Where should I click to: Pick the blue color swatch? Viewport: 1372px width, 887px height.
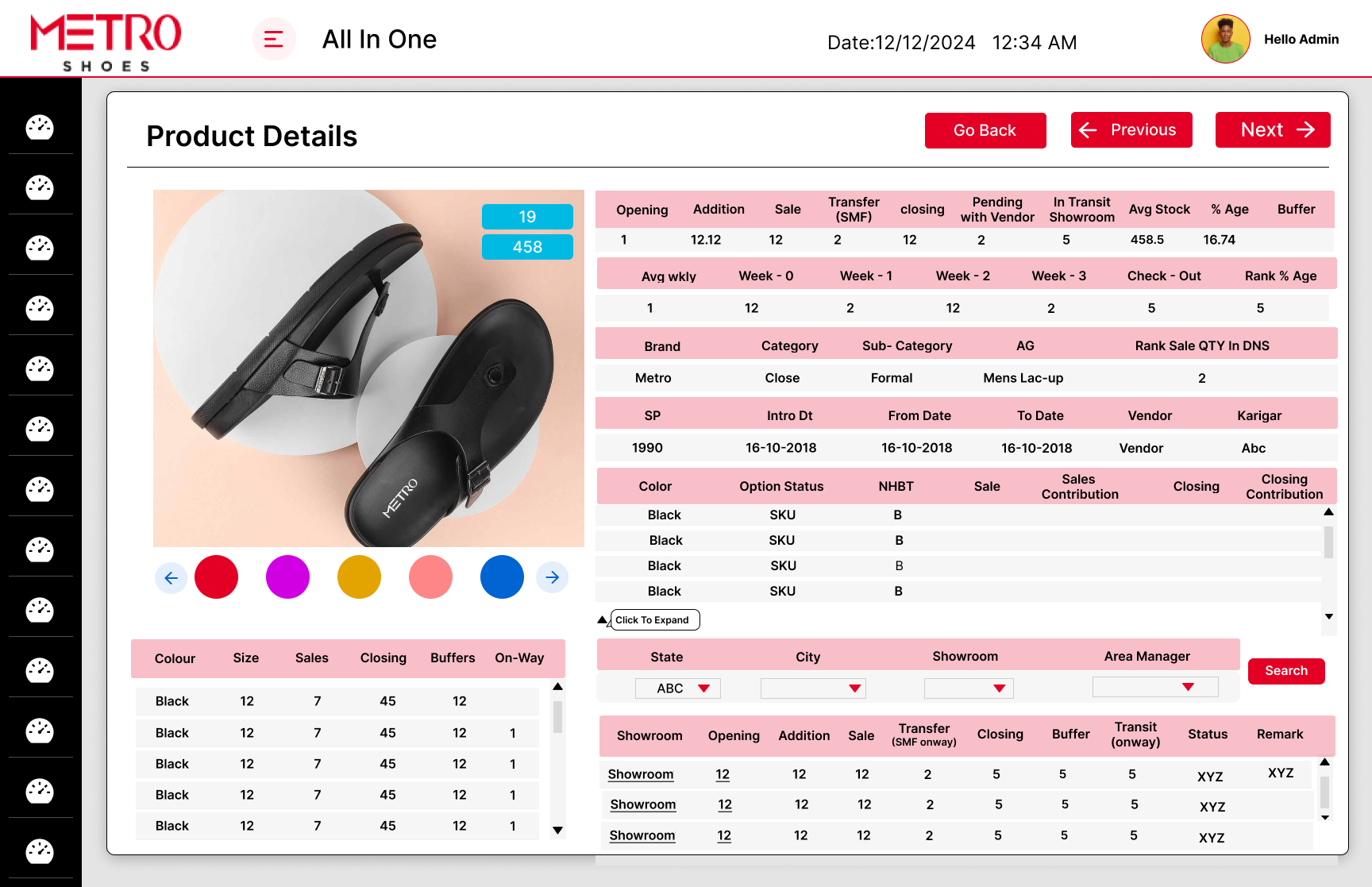pyautogui.click(x=502, y=577)
